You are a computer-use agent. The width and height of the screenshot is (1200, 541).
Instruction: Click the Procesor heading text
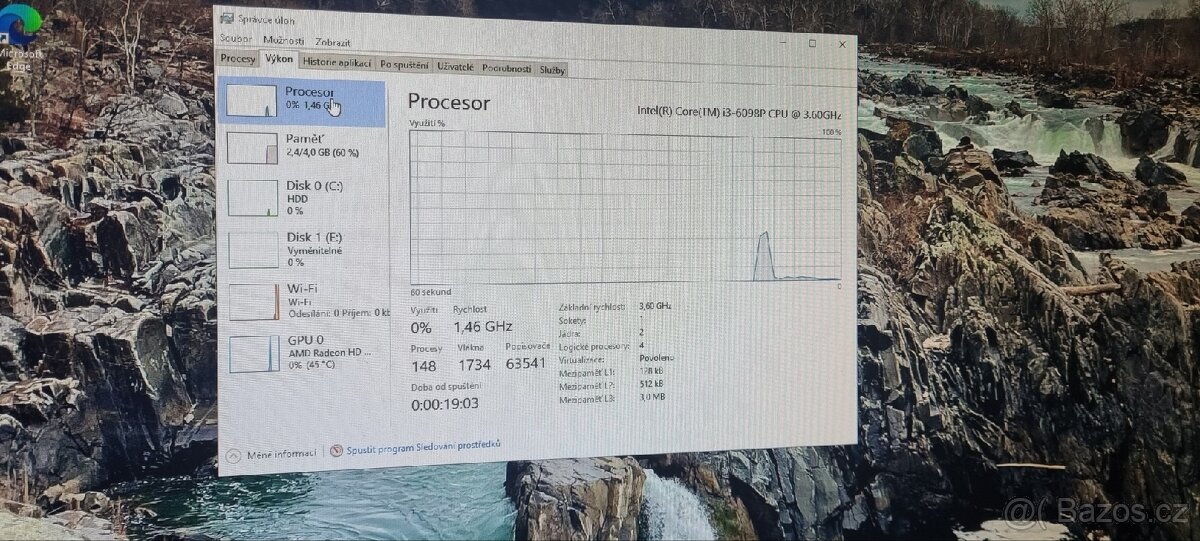tap(449, 102)
